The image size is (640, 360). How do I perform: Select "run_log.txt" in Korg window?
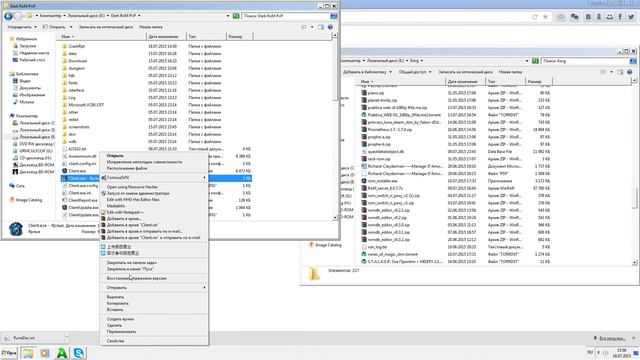click(377, 247)
